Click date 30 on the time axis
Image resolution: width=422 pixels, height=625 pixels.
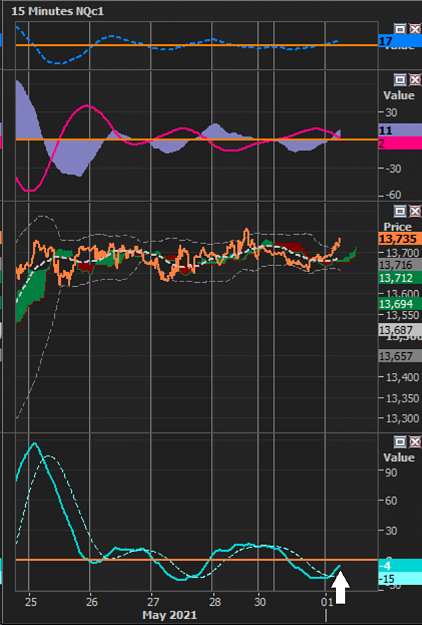pos(260,602)
